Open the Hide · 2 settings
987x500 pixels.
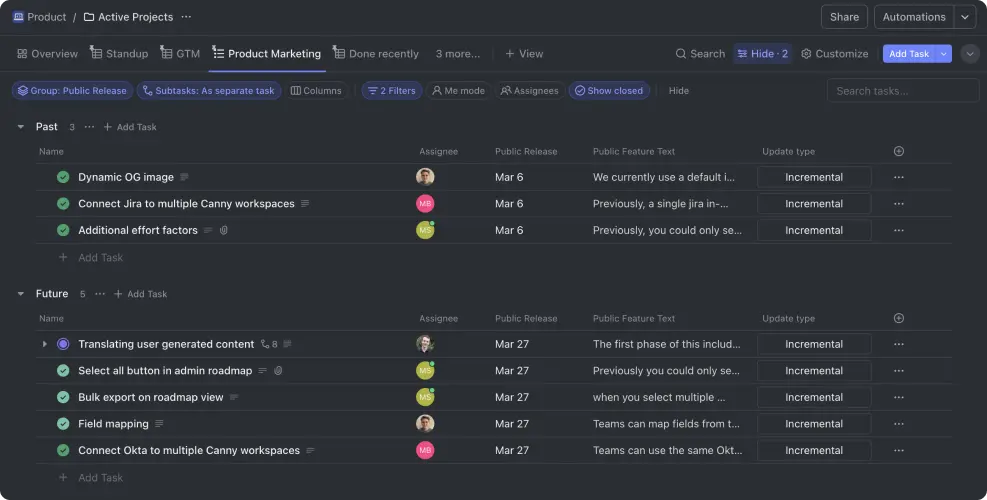(x=762, y=54)
